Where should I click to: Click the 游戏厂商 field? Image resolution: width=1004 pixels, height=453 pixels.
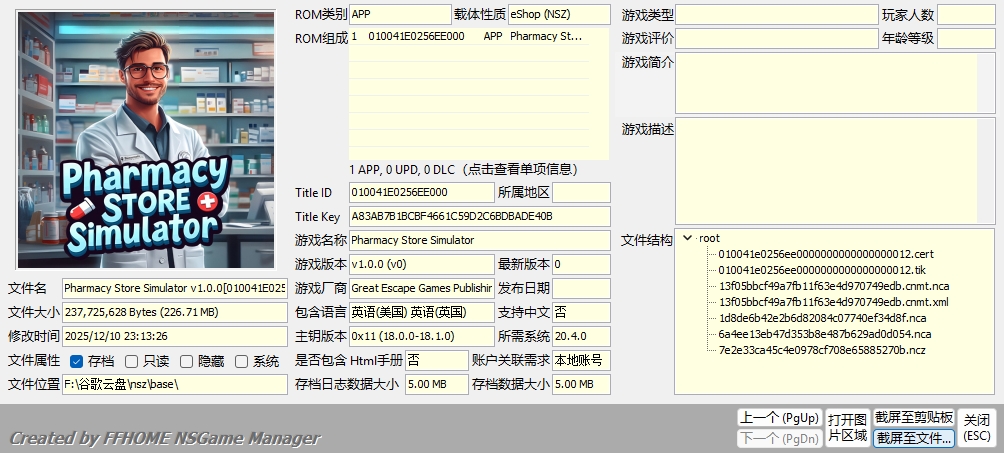pyautogui.click(x=422, y=288)
